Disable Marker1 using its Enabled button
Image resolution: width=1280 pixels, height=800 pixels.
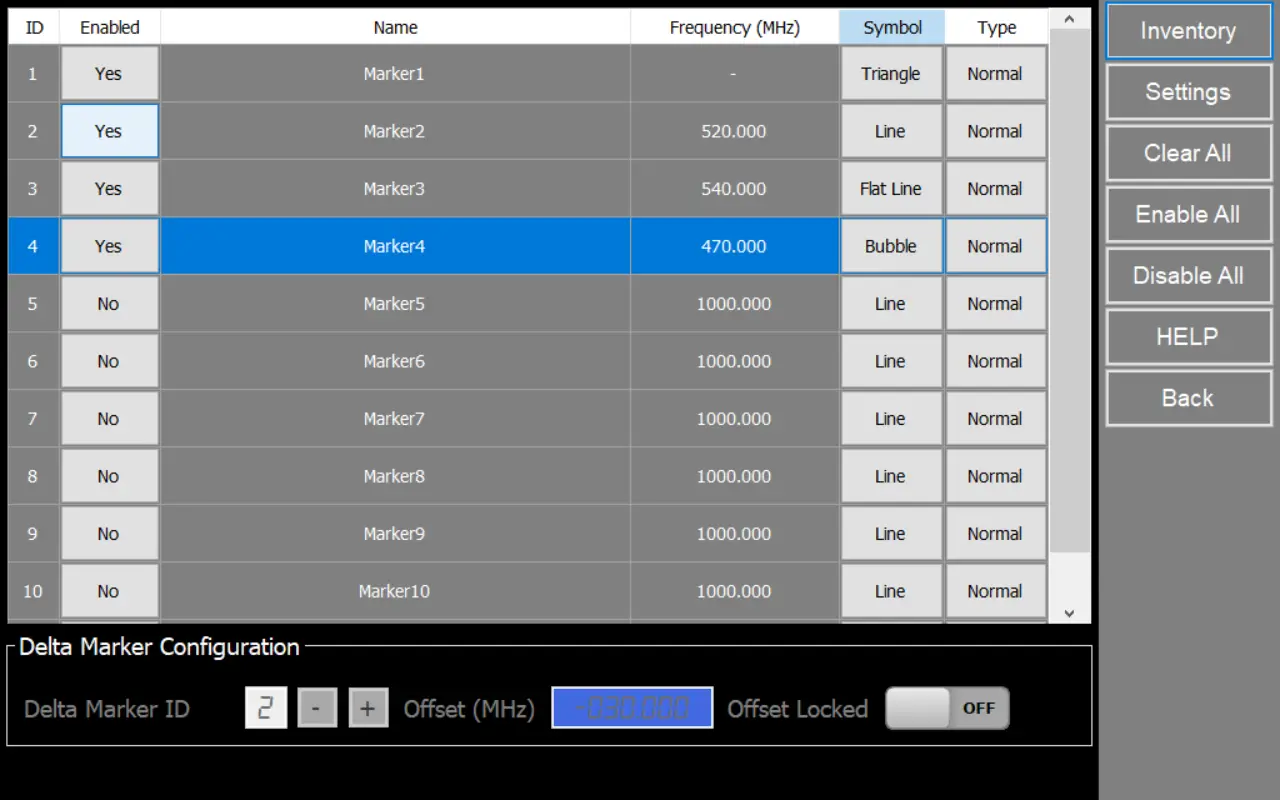coord(109,74)
